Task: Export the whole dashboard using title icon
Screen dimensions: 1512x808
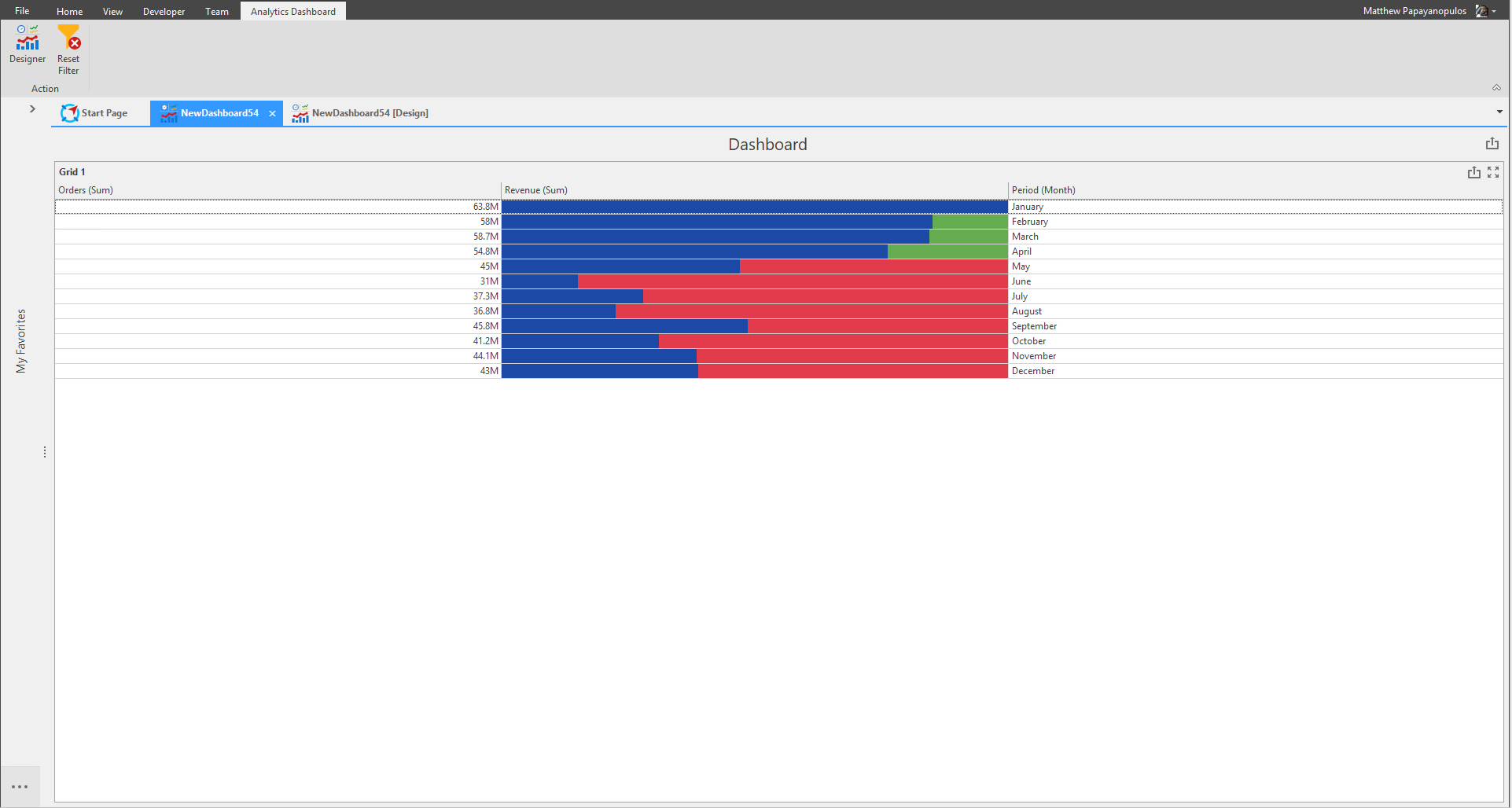Action: [x=1492, y=143]
